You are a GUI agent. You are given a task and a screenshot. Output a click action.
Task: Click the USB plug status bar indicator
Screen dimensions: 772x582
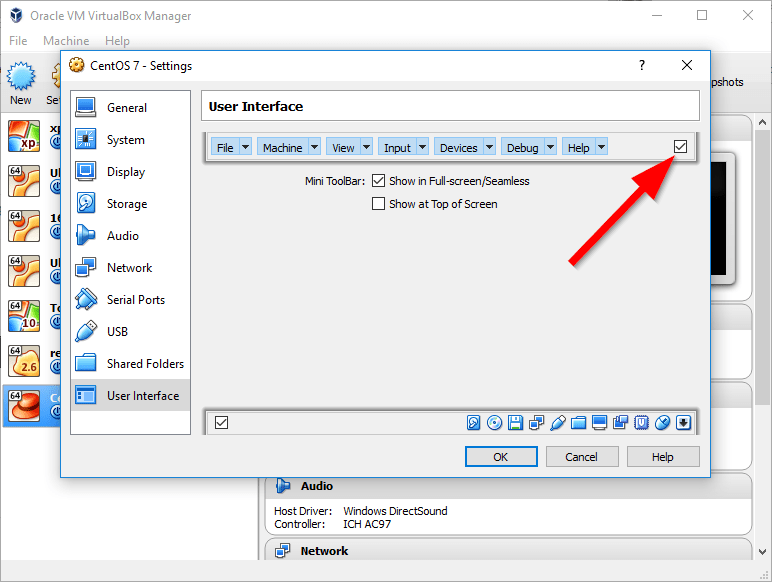click(557, 422)
